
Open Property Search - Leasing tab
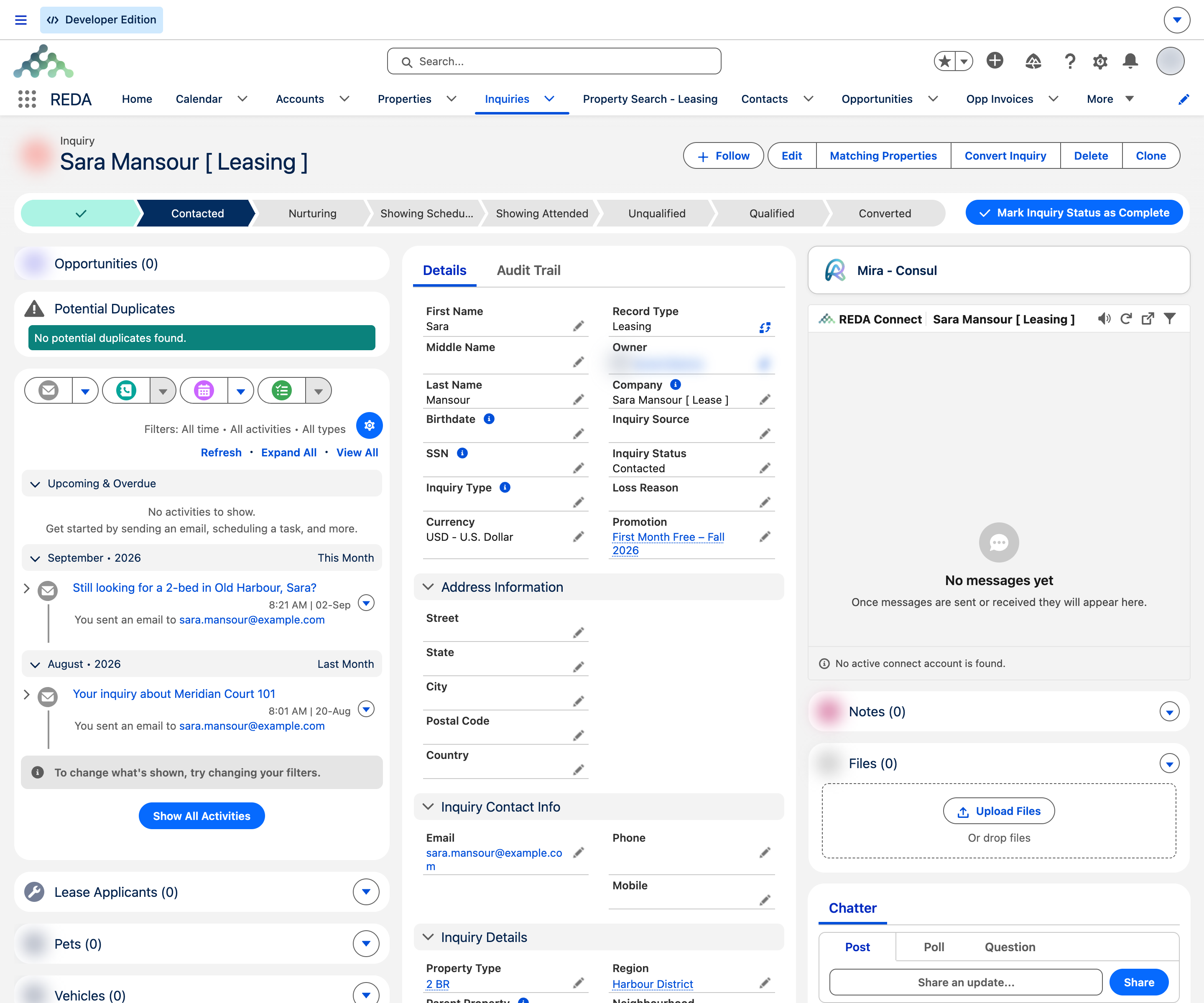click(650, 99)
